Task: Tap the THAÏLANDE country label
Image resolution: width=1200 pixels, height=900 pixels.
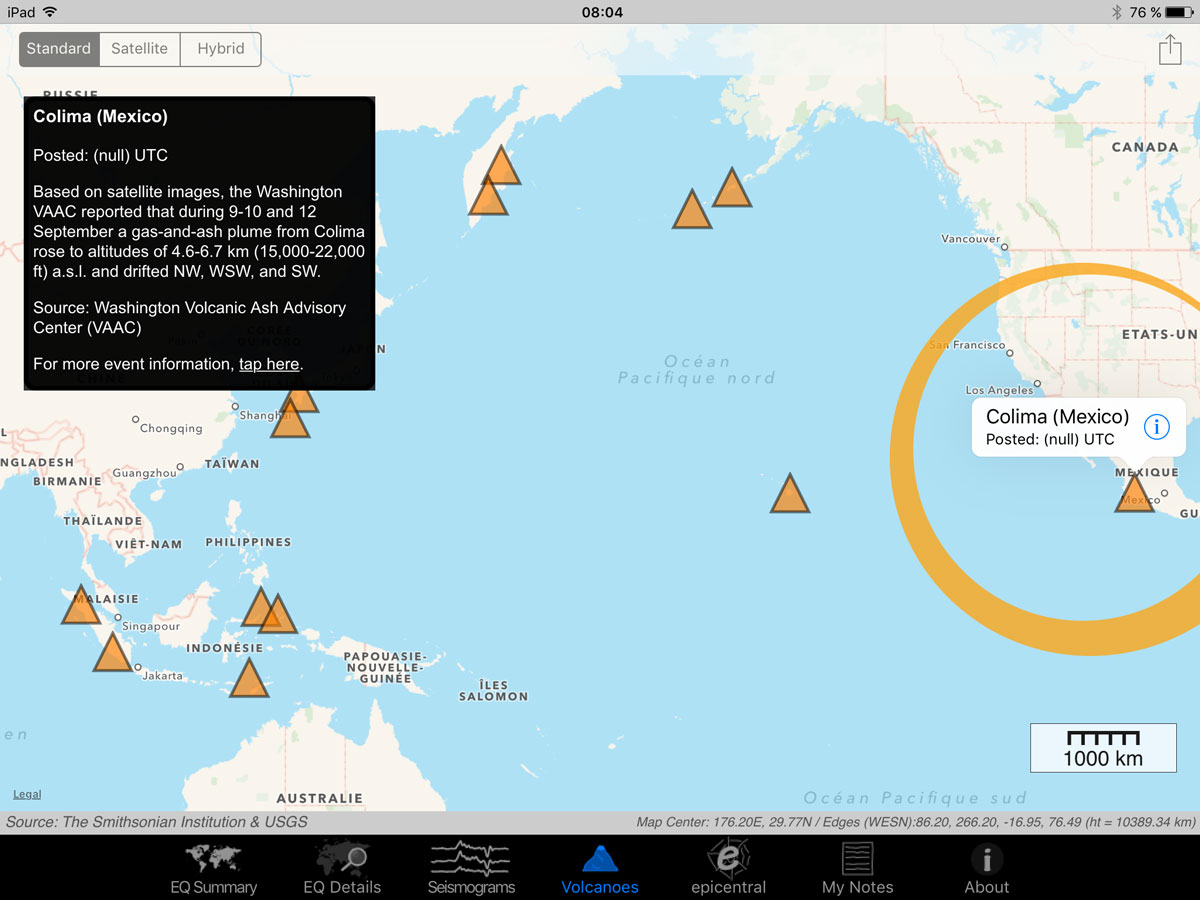Action: pos(103,521)
